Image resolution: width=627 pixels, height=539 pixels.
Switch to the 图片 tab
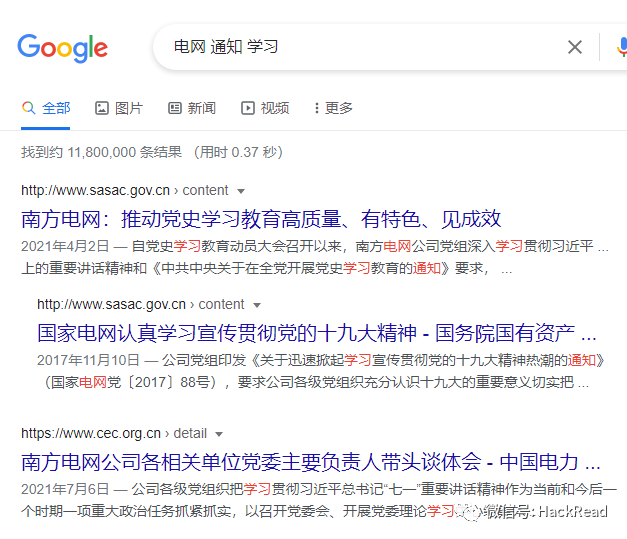pos(118,108)
